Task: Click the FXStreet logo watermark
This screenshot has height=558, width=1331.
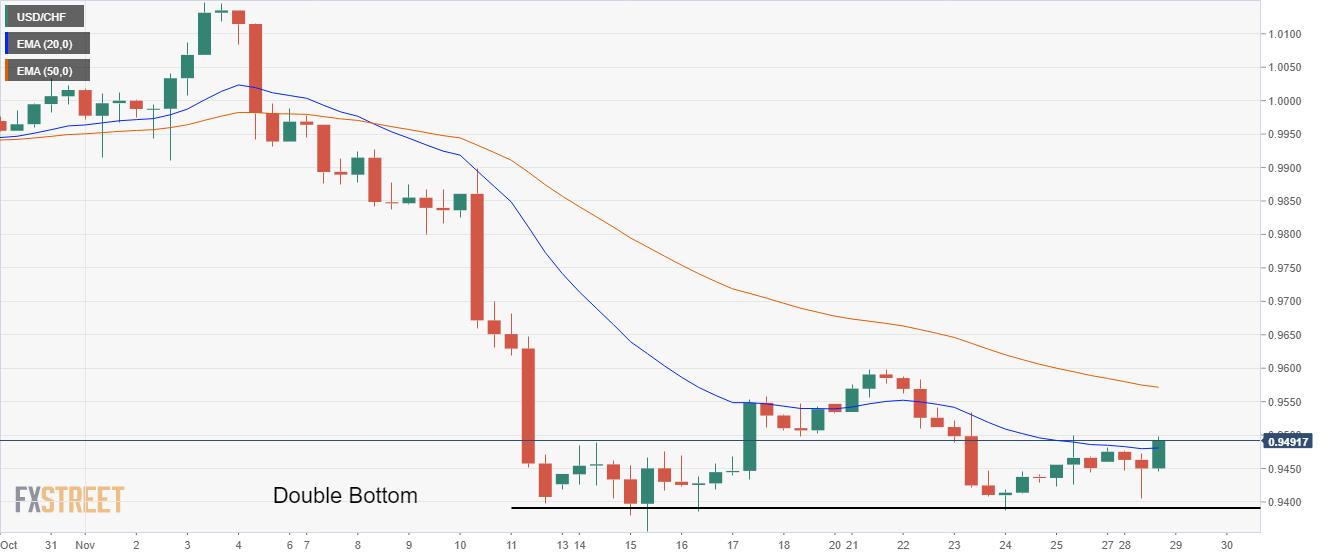Action: click(69, 499)
